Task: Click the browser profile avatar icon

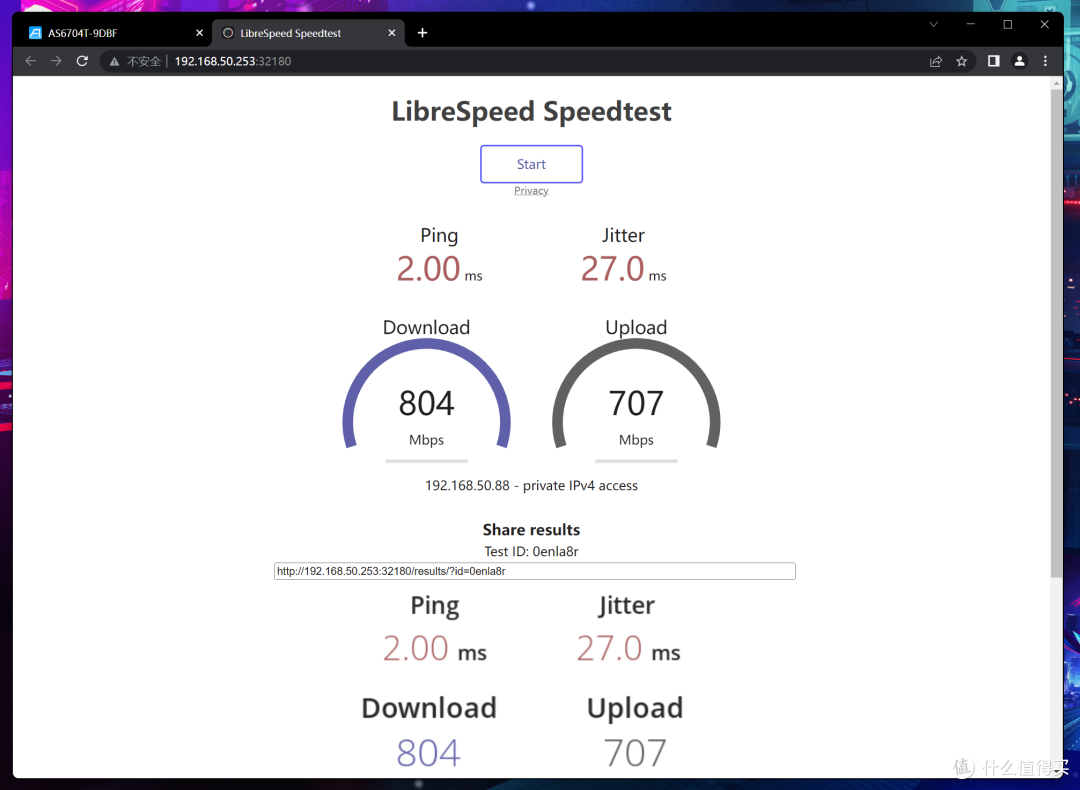Action: pos(1019,61)
